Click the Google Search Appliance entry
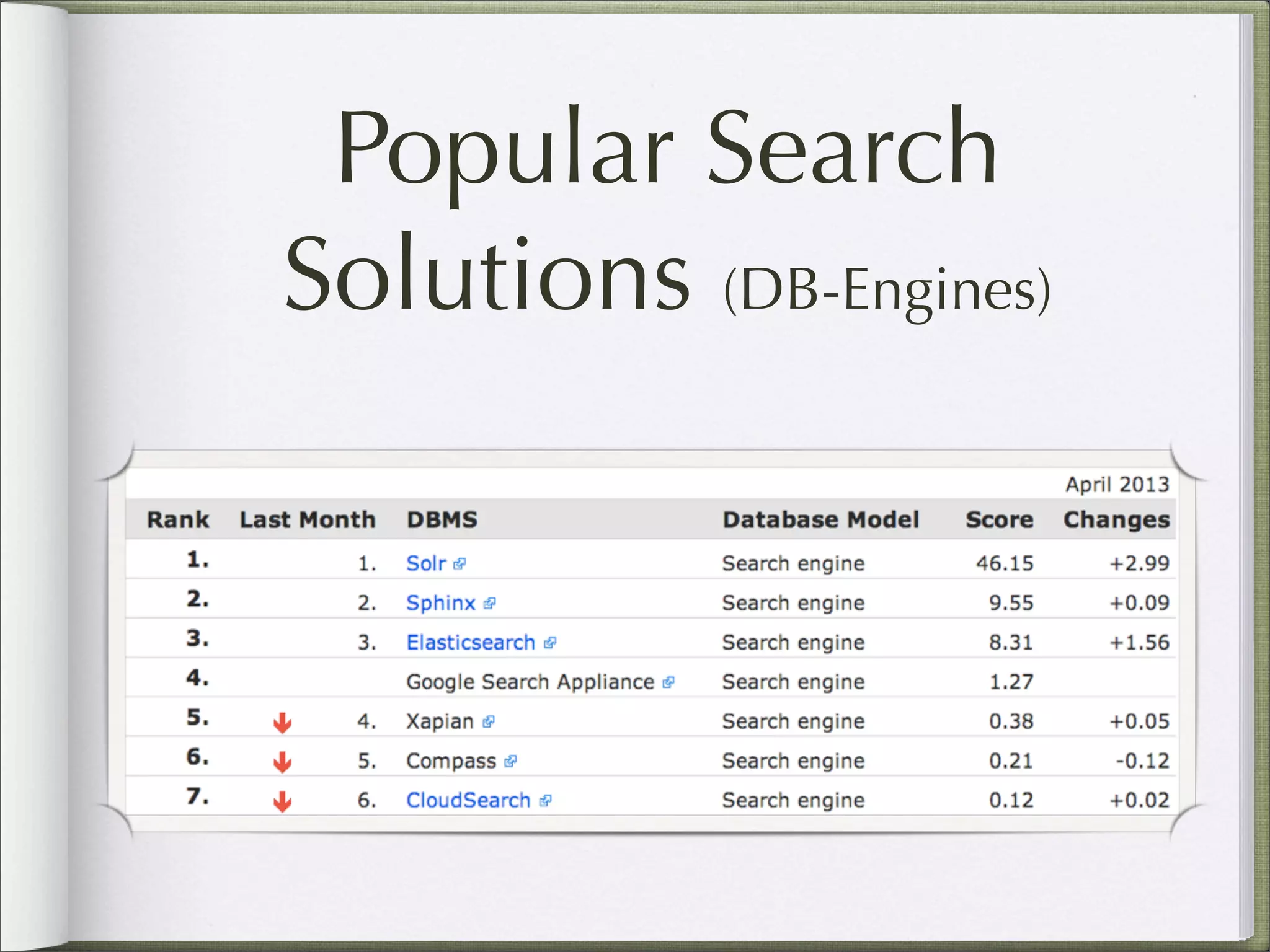This screenshot has width=1270, height=952. [x=530, y=682]
